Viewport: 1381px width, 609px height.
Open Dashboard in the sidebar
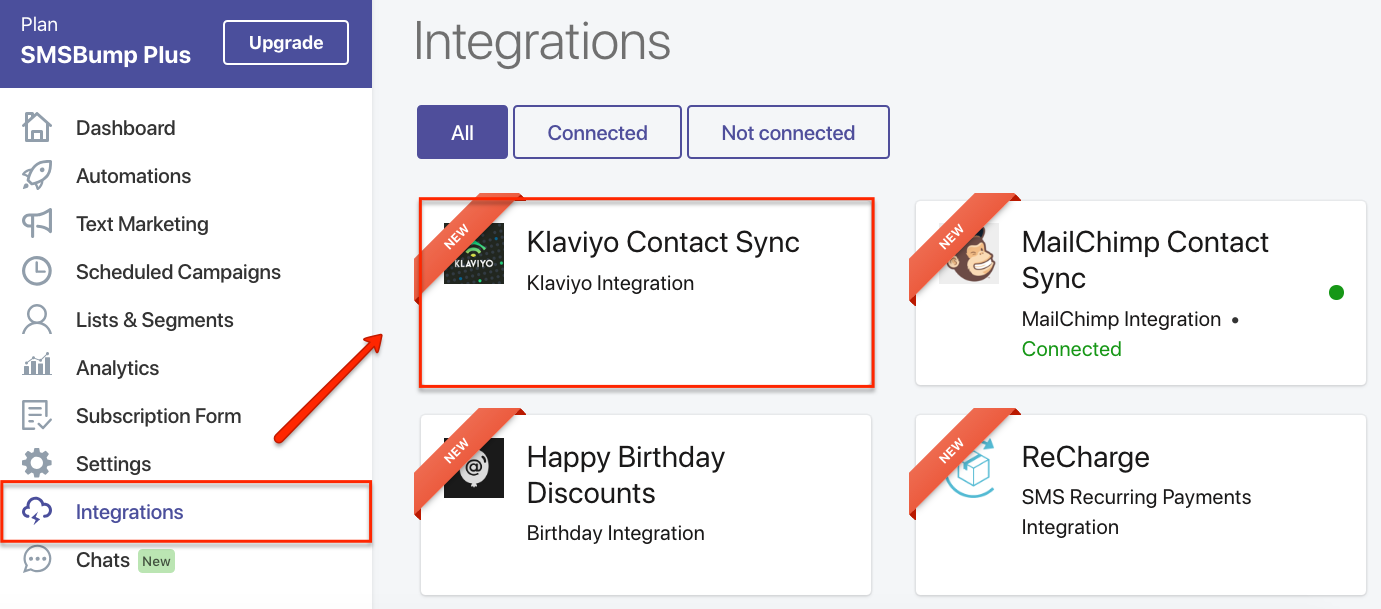click(x=126, y=128)
